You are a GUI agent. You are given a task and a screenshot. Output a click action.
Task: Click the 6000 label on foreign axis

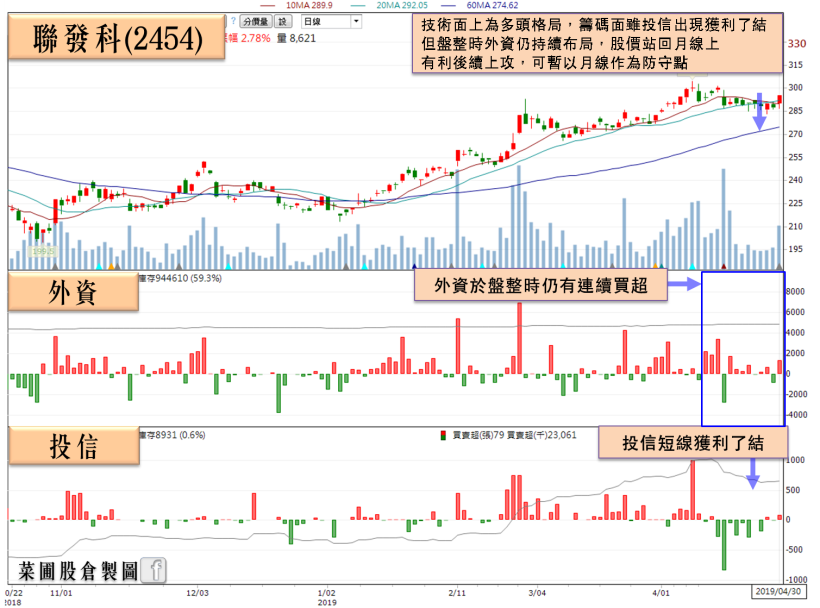coord(795,312)
